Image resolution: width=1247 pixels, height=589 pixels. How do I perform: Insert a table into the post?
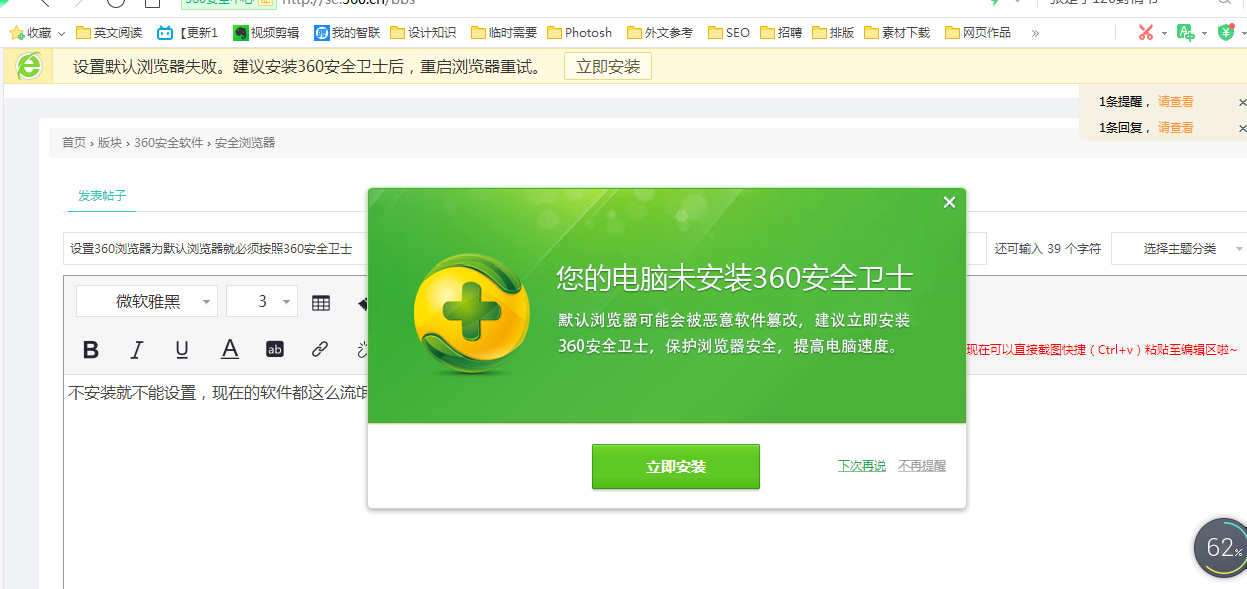pyautogui.click(x=319, y=302)
